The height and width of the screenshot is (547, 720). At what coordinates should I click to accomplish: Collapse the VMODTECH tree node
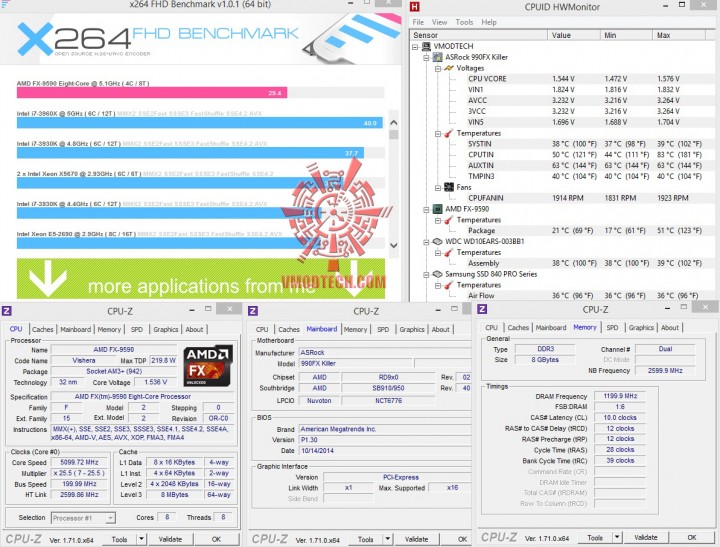click(415, 47)
